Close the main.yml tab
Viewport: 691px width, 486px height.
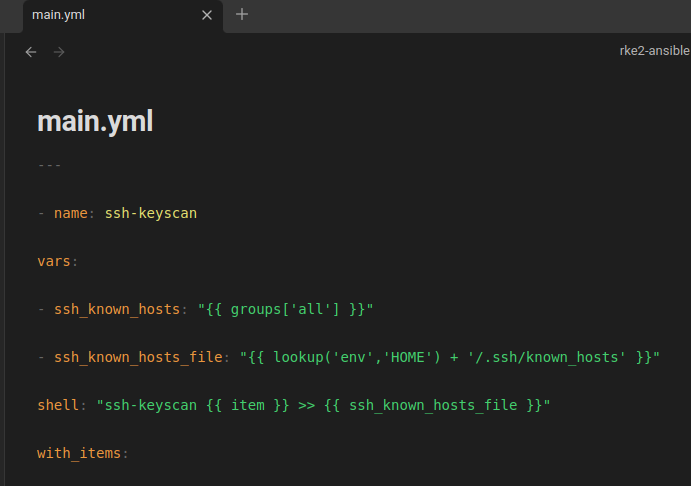click(x=207, y=15)
